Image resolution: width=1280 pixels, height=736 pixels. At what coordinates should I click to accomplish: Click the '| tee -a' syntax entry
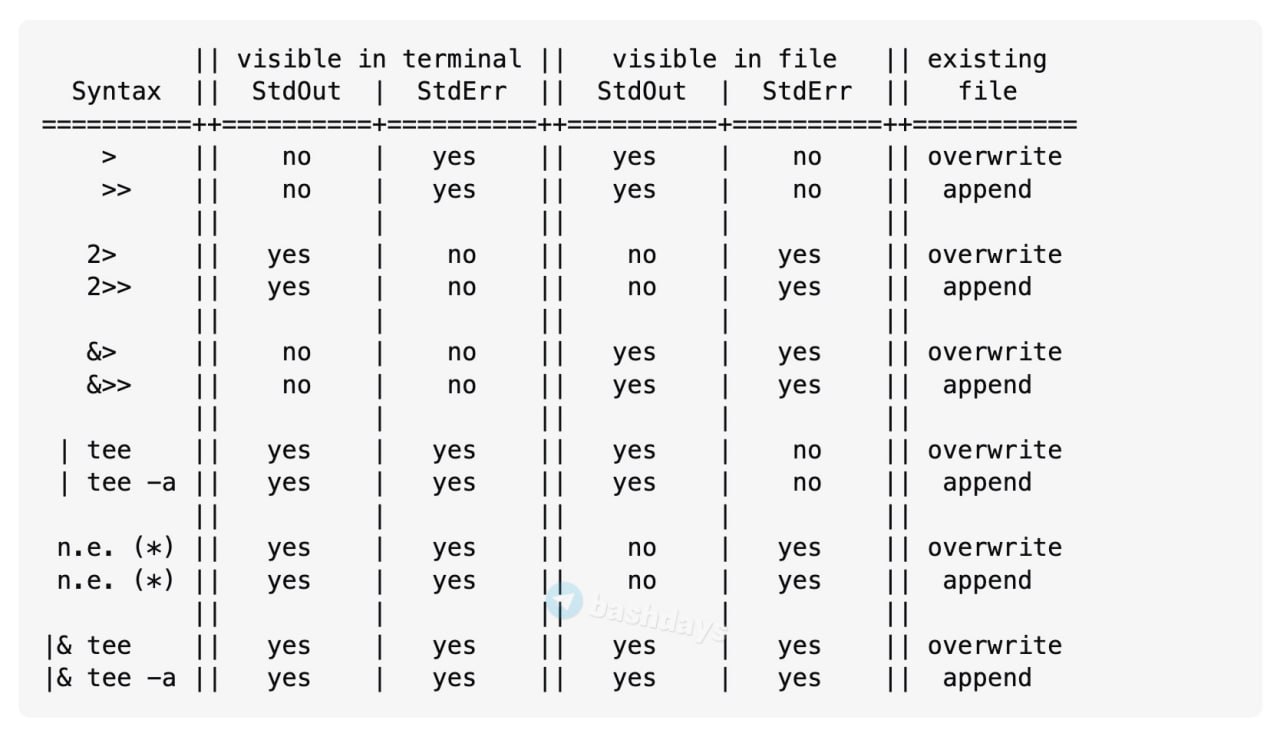(116, 483)
